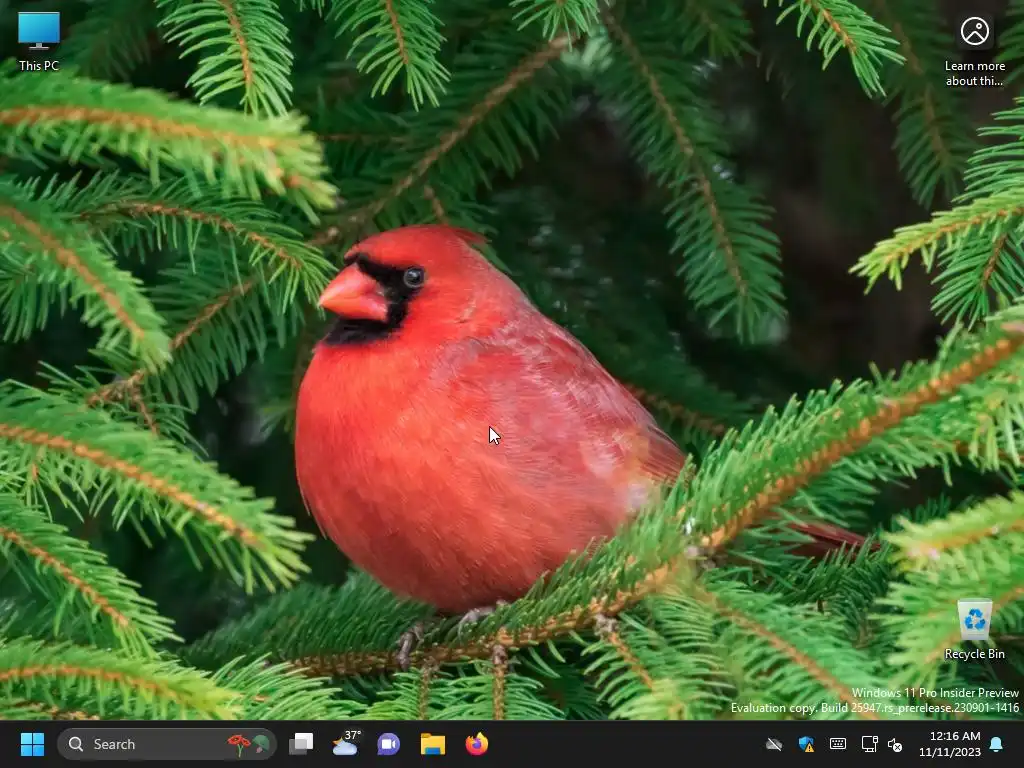
Task: Open File Explorer from the taskbar
Action: pyautogui.click(x=432, y=744)
